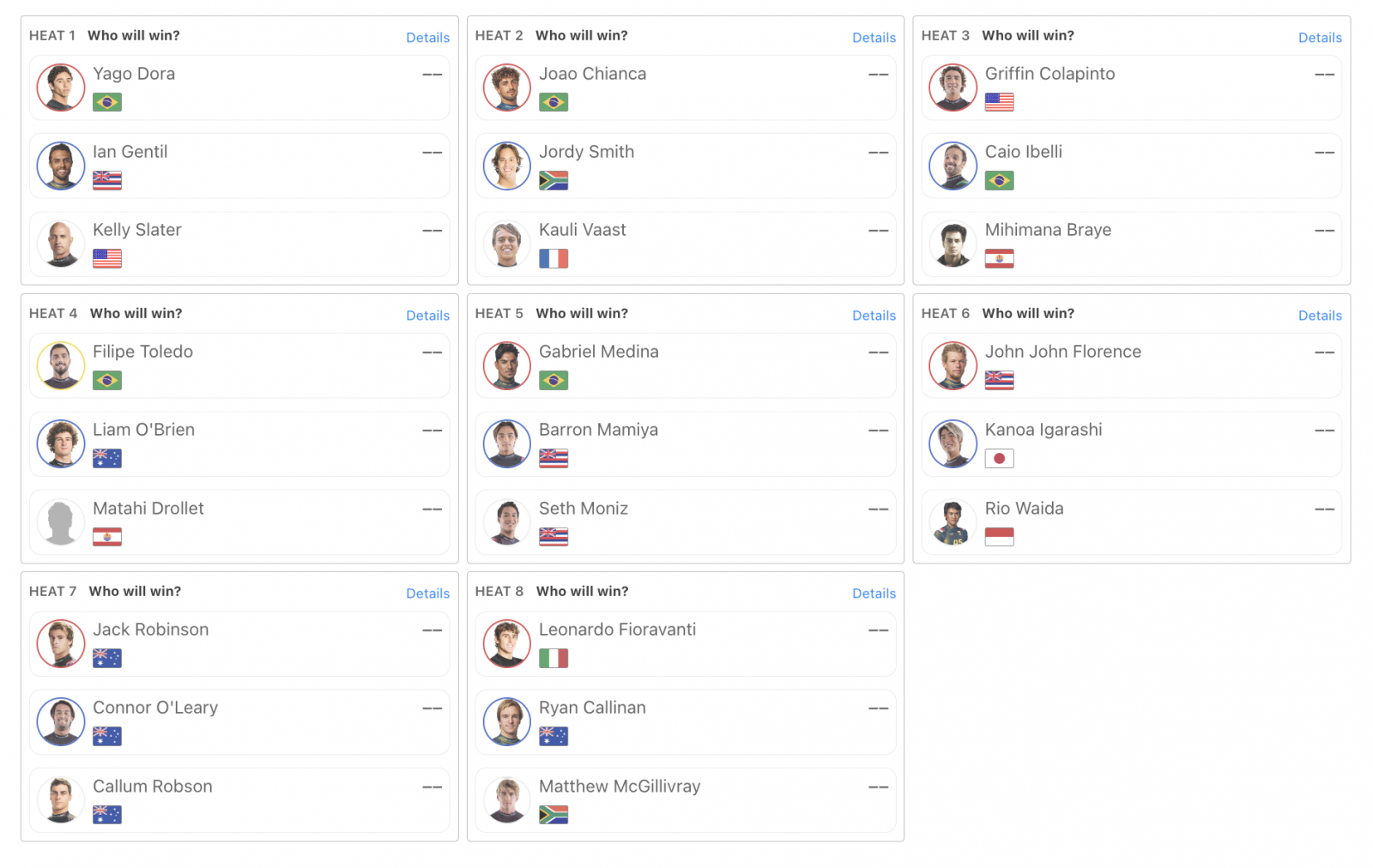This screenshot has width=1373, height=868.
Task: Click the French flag under Kauli Vaast
Action: [553, 258]
